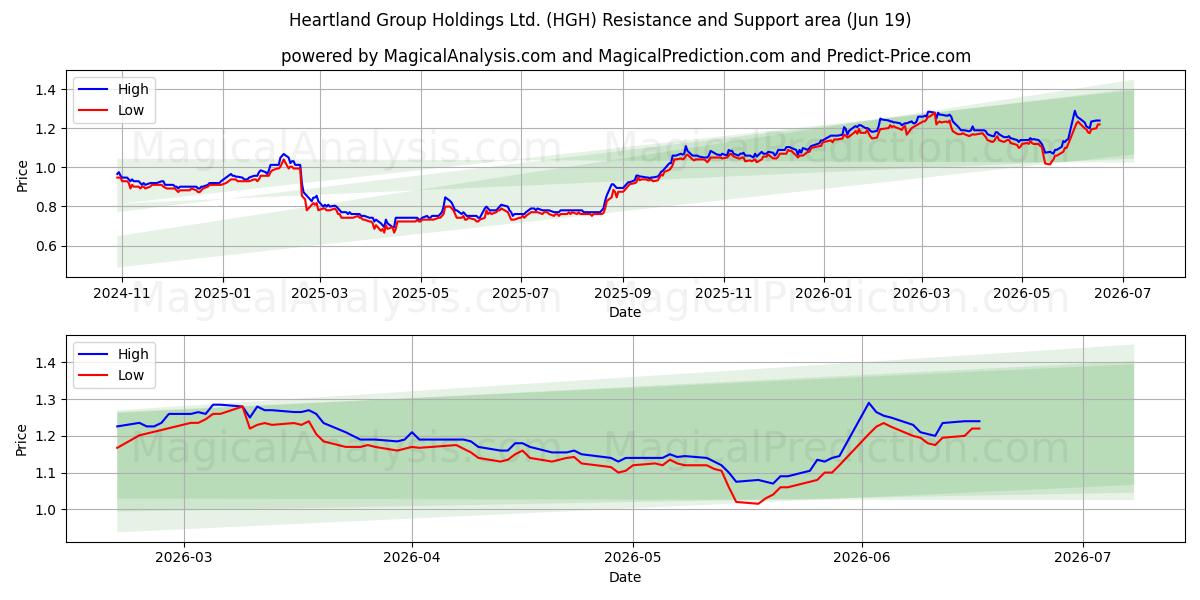Click the '2025-05' x-axis label in top chart
The image size is (1200, 600).
[420, 294]
